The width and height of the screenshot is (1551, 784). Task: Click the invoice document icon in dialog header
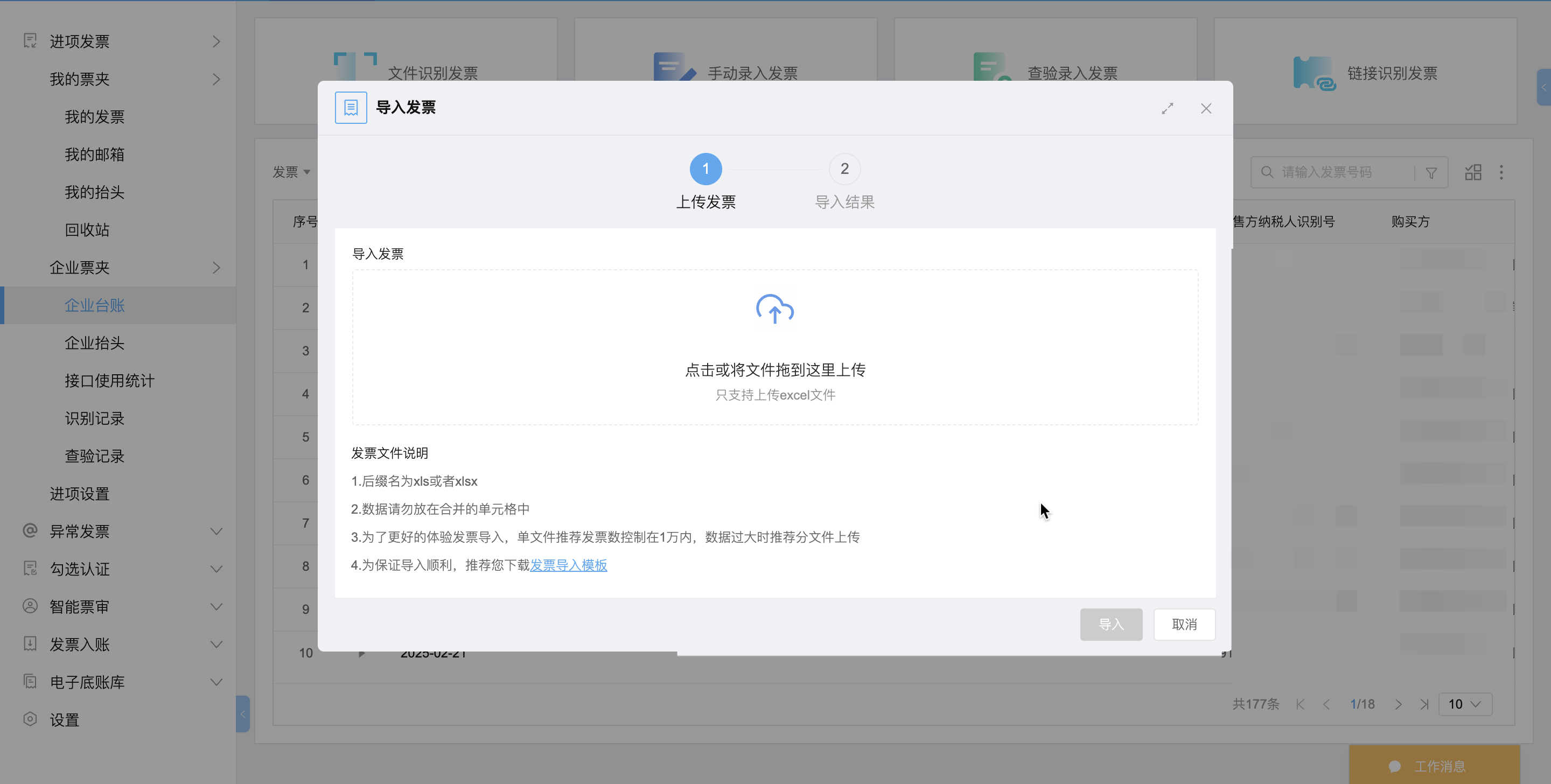click(351, 108)
